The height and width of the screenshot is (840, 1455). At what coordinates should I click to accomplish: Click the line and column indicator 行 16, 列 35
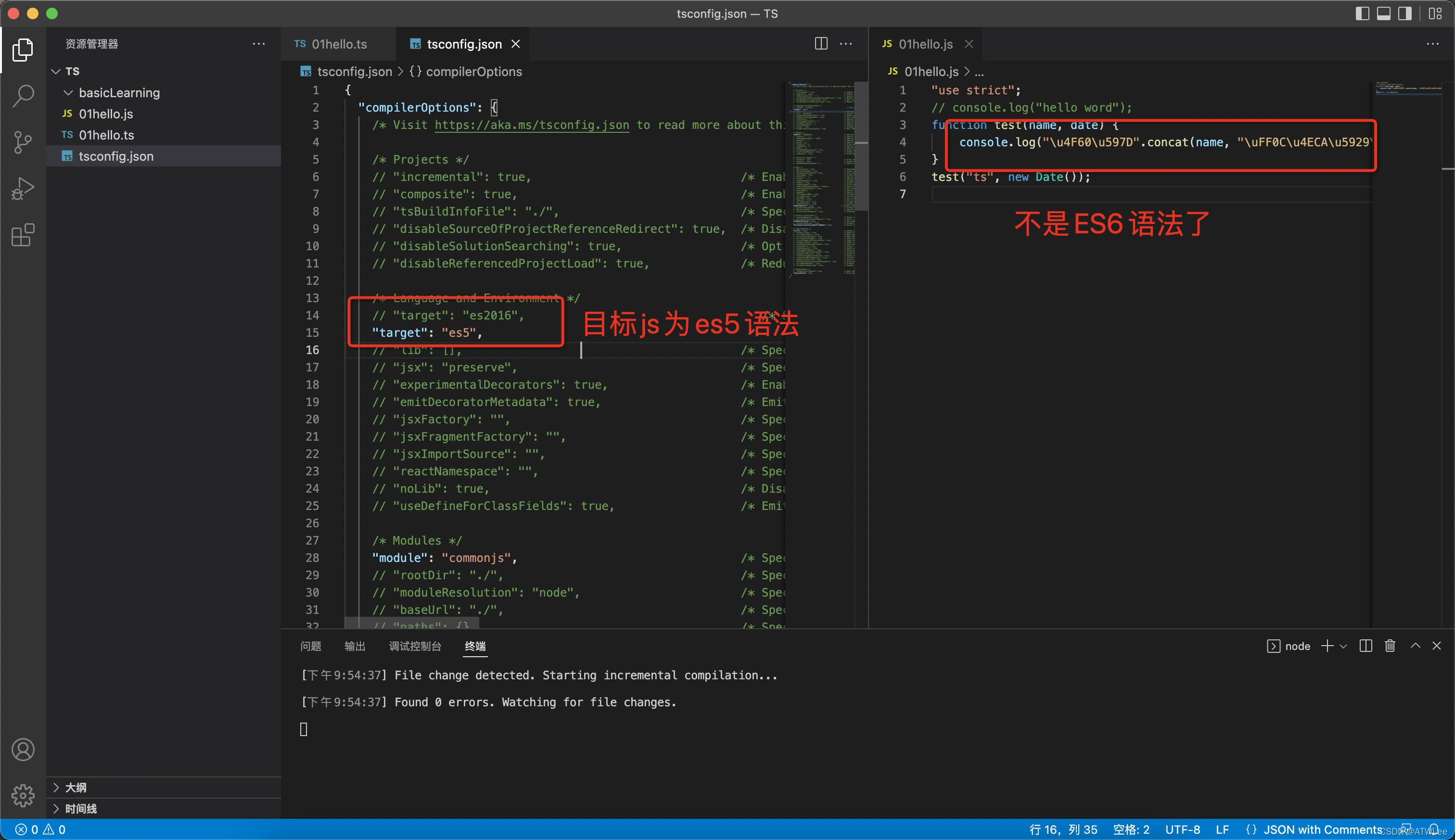(1063, 829)
